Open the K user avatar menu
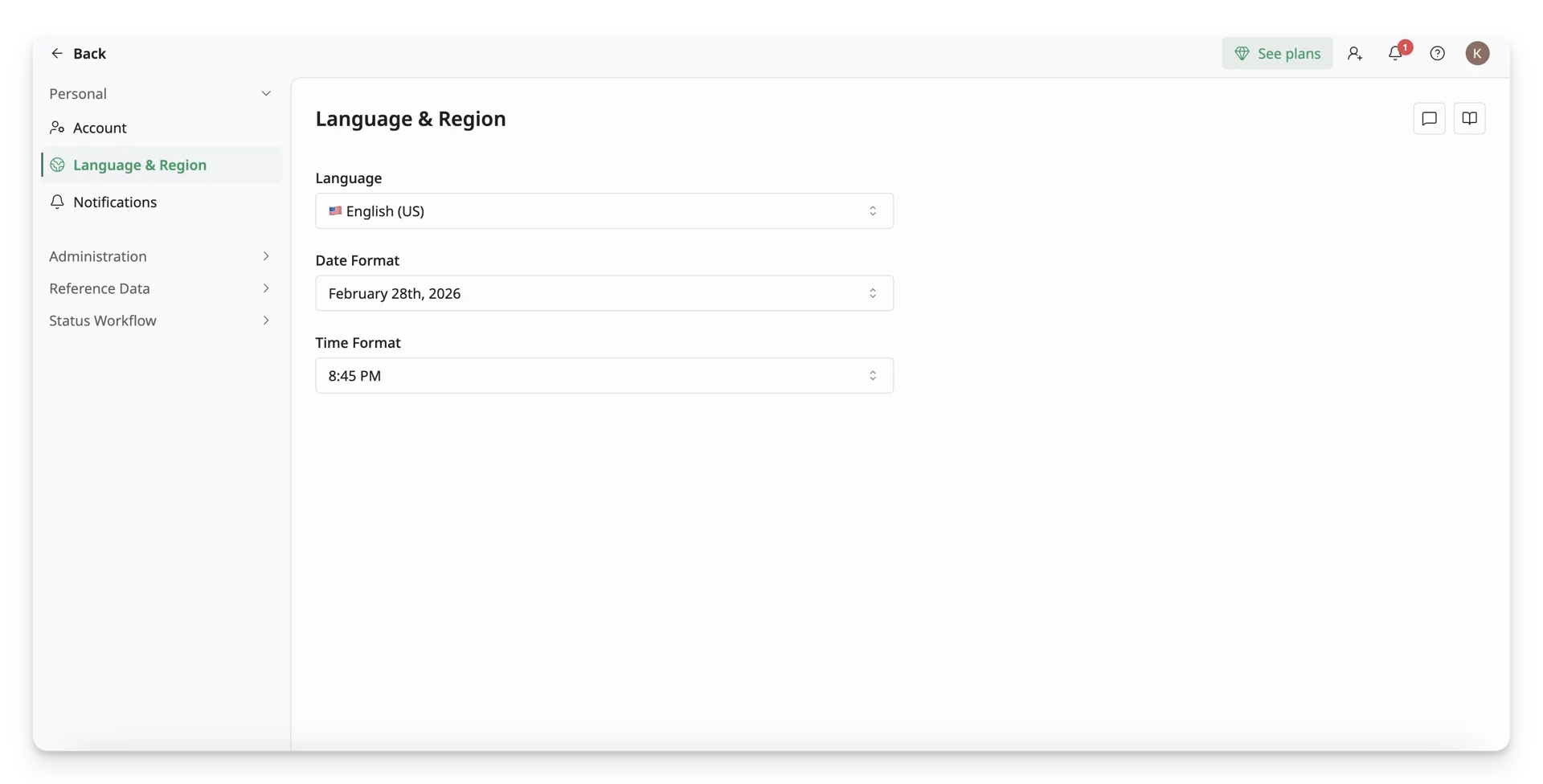The width and height of the screenshot is (1543, 784). 1477,53
